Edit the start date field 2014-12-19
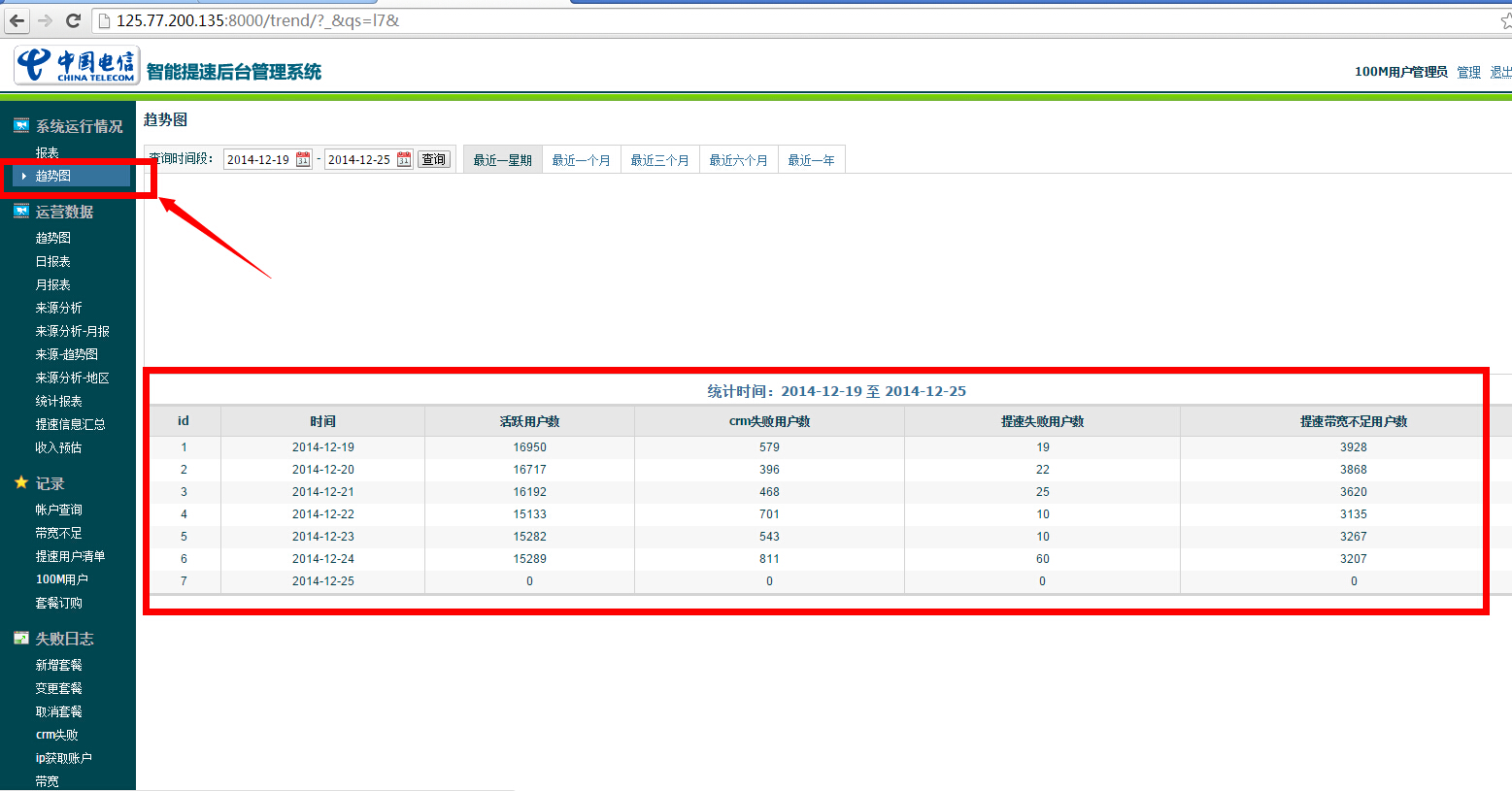The image size is (1512, 791). click(x=259, y=159)
